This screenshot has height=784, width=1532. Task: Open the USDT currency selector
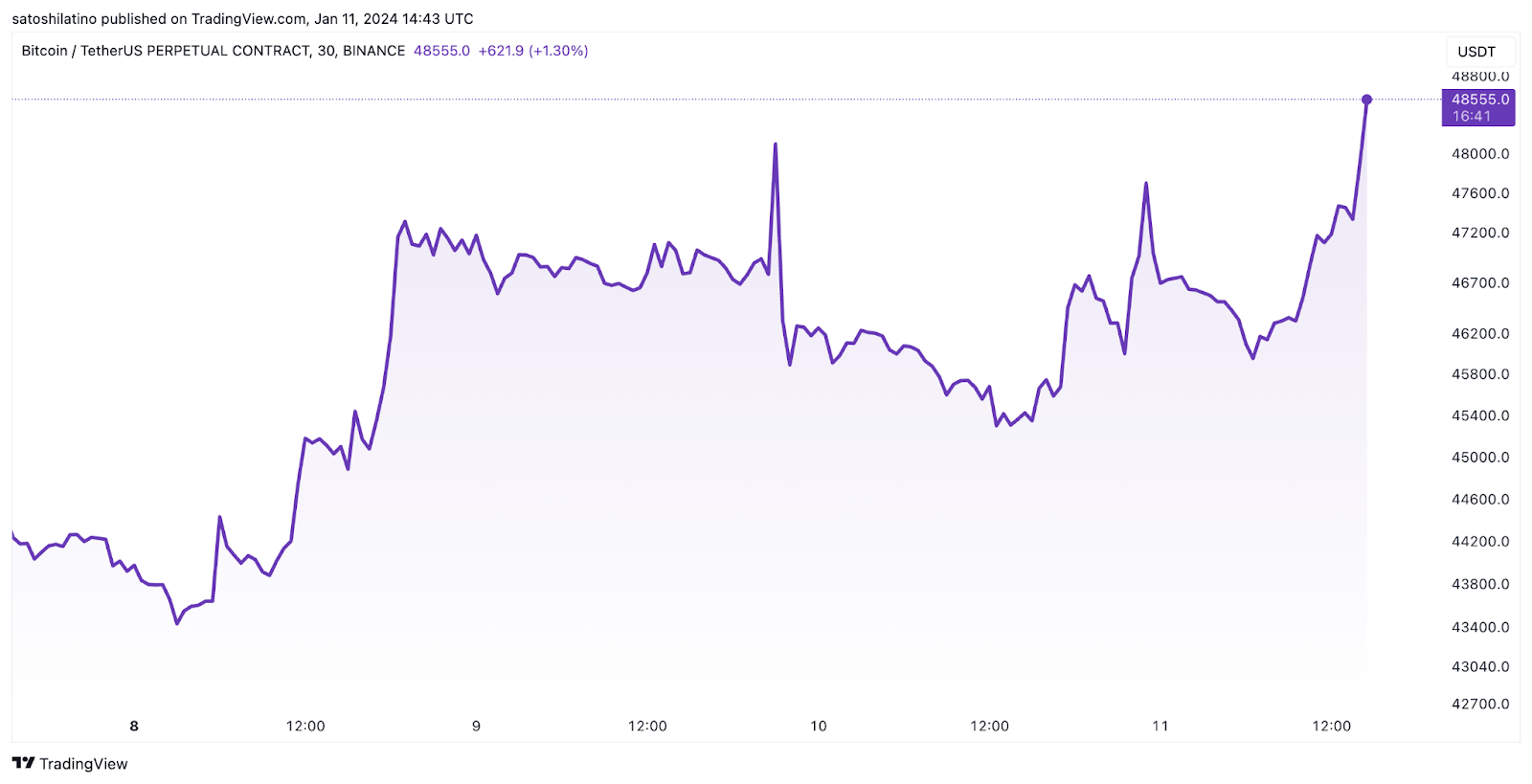click(1476, 52)
